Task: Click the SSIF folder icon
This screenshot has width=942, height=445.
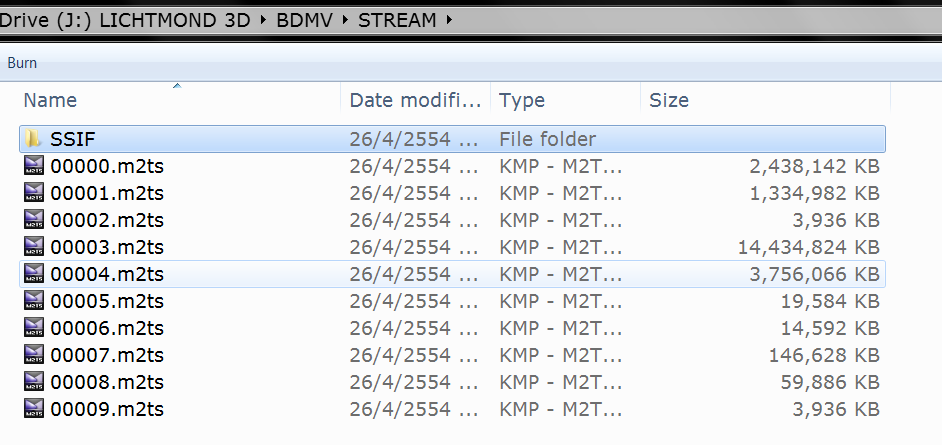Action: tap(34, 139)
